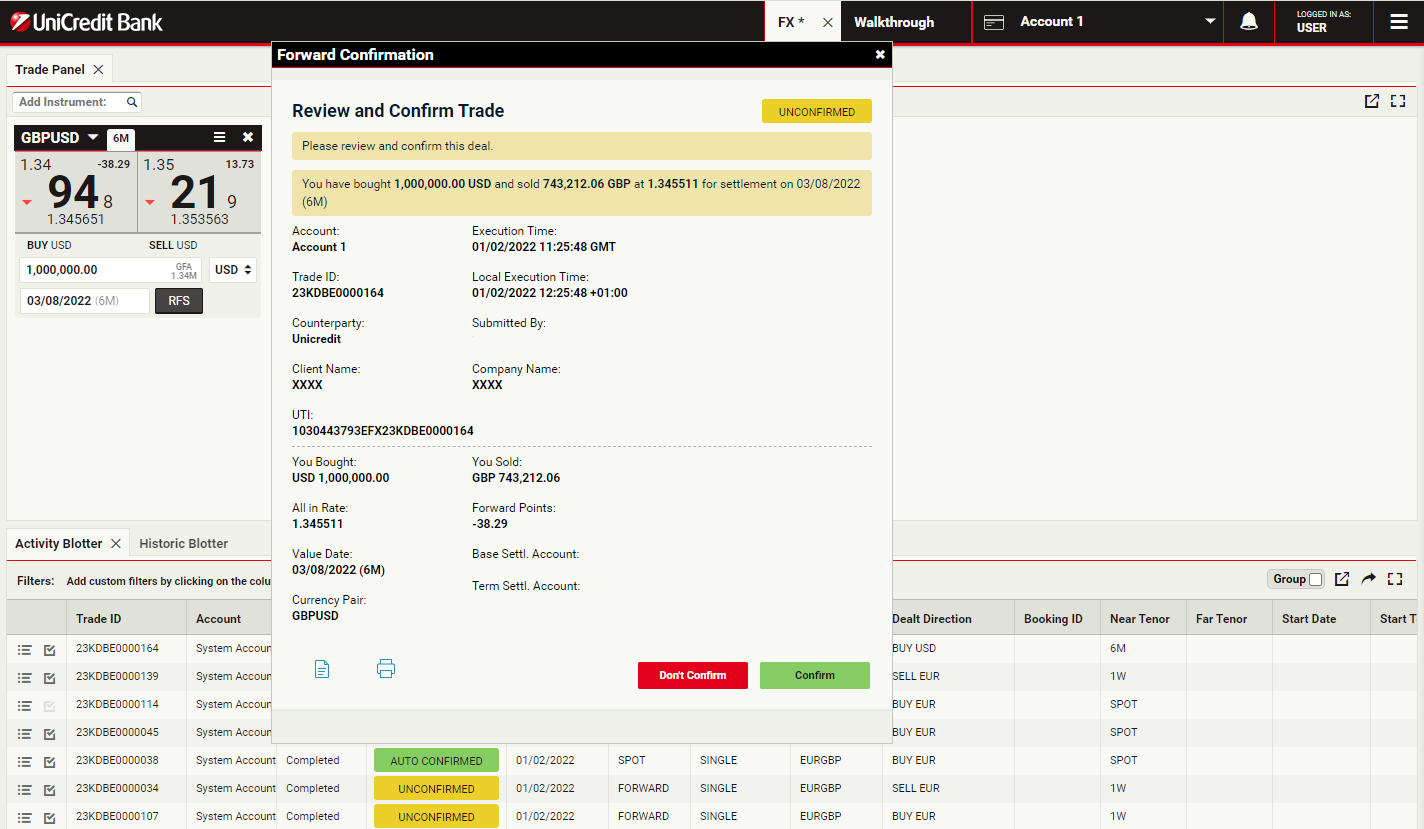Expand the Account 1 dropdown

[1210, 22]
